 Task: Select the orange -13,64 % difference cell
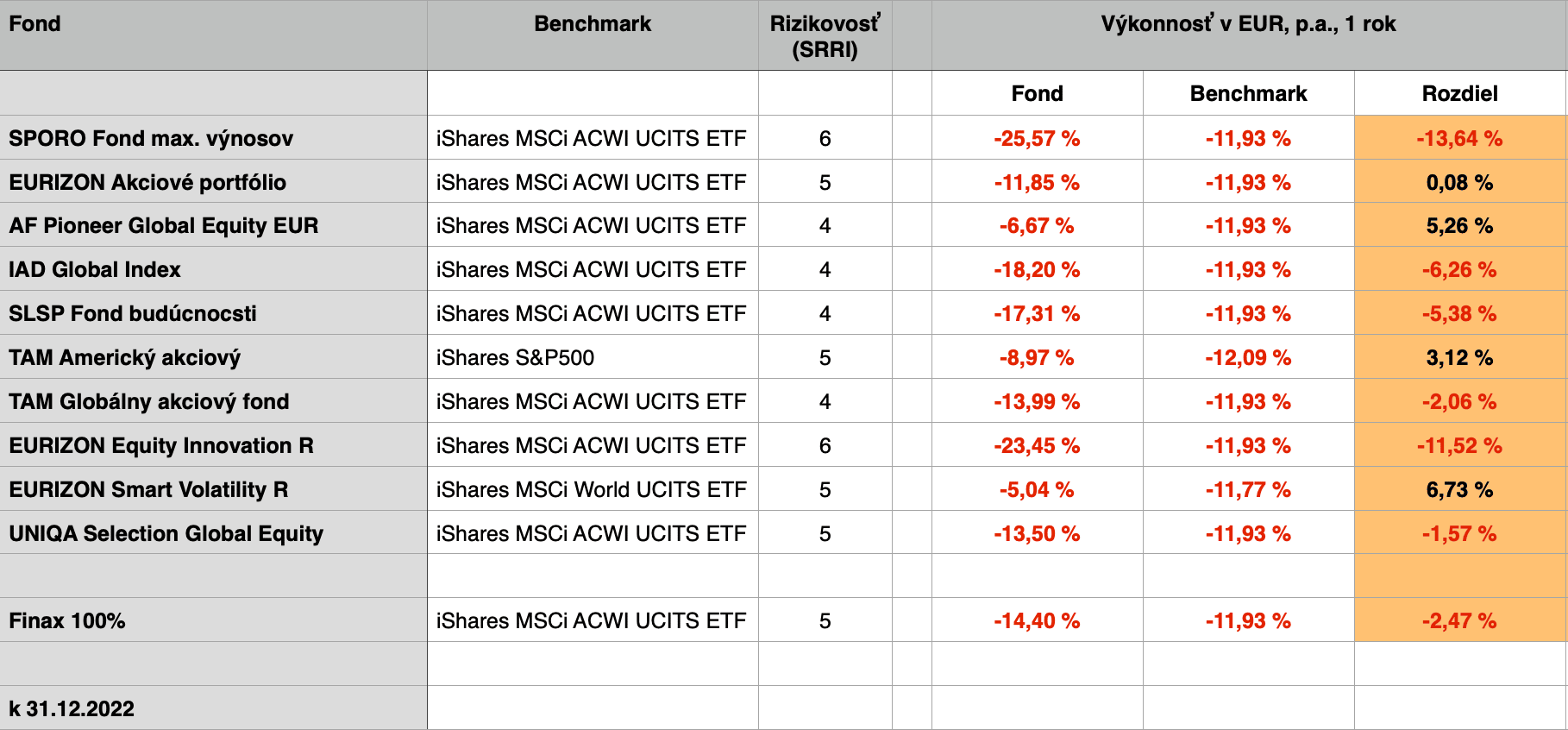1459,138
